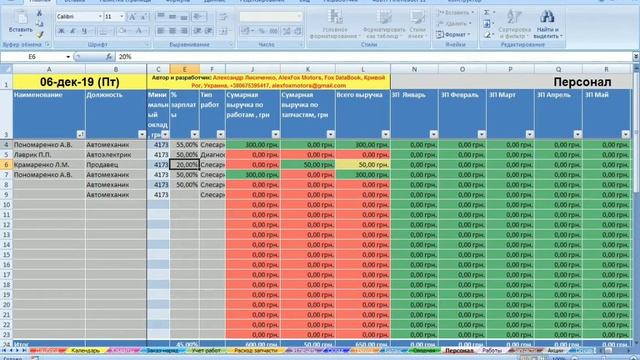This screenshot has width=640, height=360.
Task: Decrease cell indent
Action: 198,31
